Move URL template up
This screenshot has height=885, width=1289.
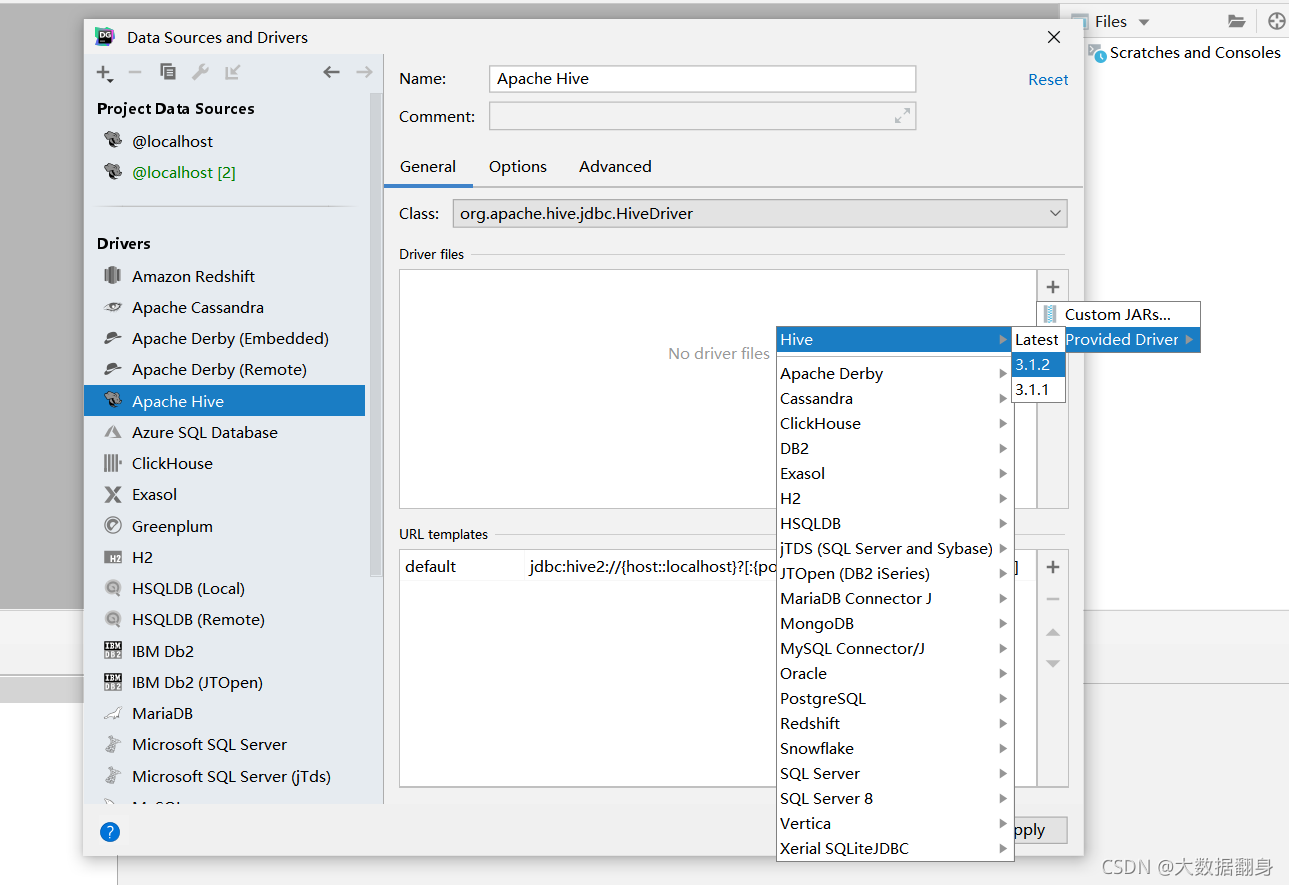click(x=1052, y=632)
